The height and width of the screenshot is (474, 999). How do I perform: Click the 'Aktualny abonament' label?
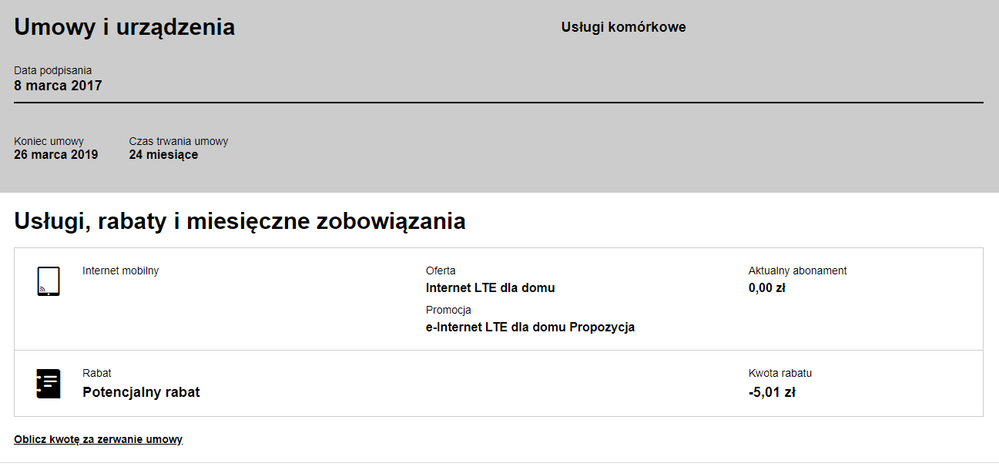[797, 271]
